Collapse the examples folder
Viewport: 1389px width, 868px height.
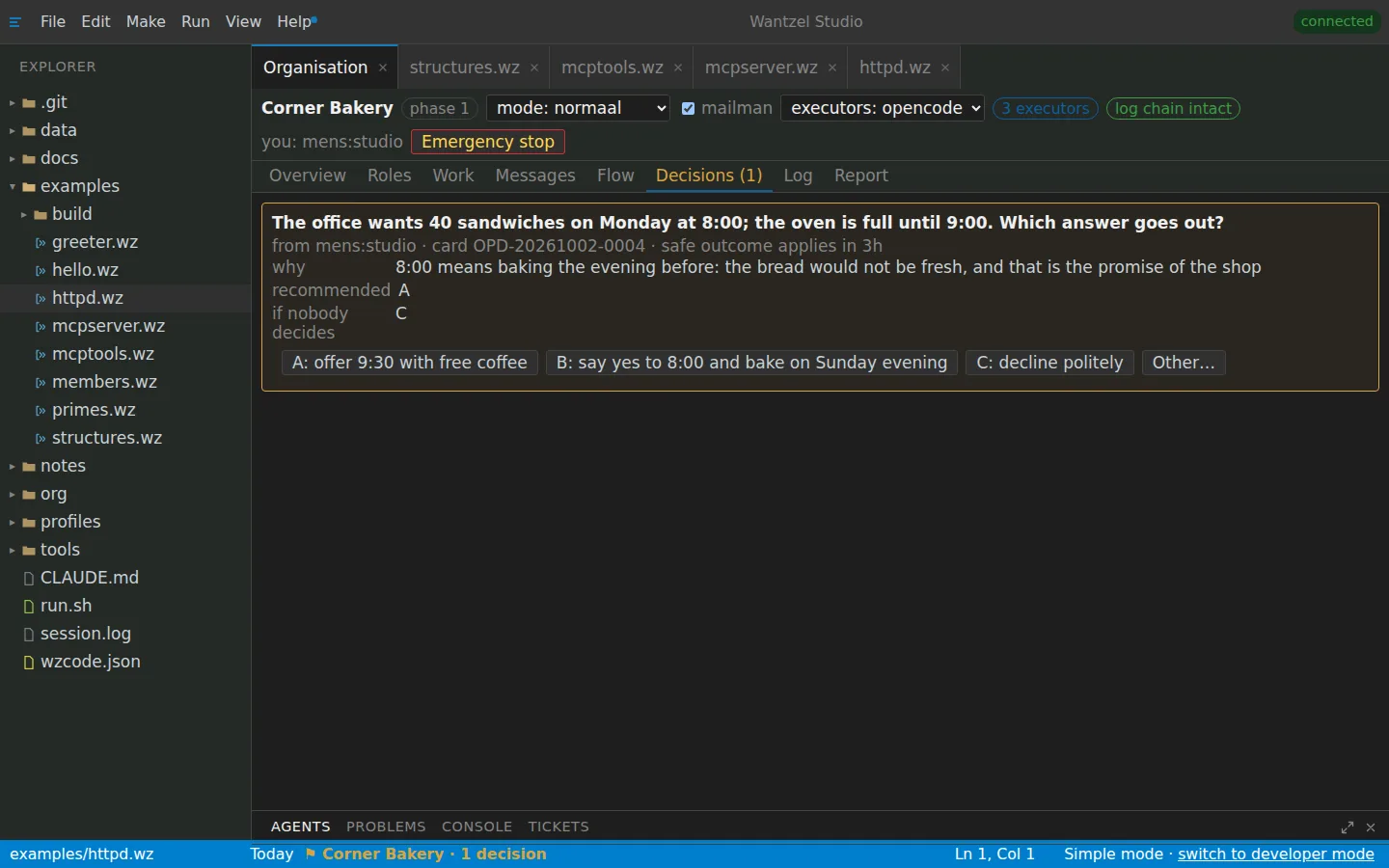point(13,187)
